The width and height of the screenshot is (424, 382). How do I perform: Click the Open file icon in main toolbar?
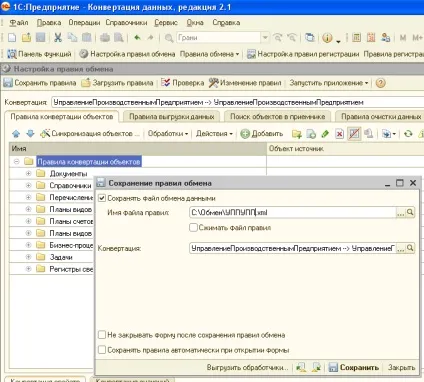(x=26, y=38)
